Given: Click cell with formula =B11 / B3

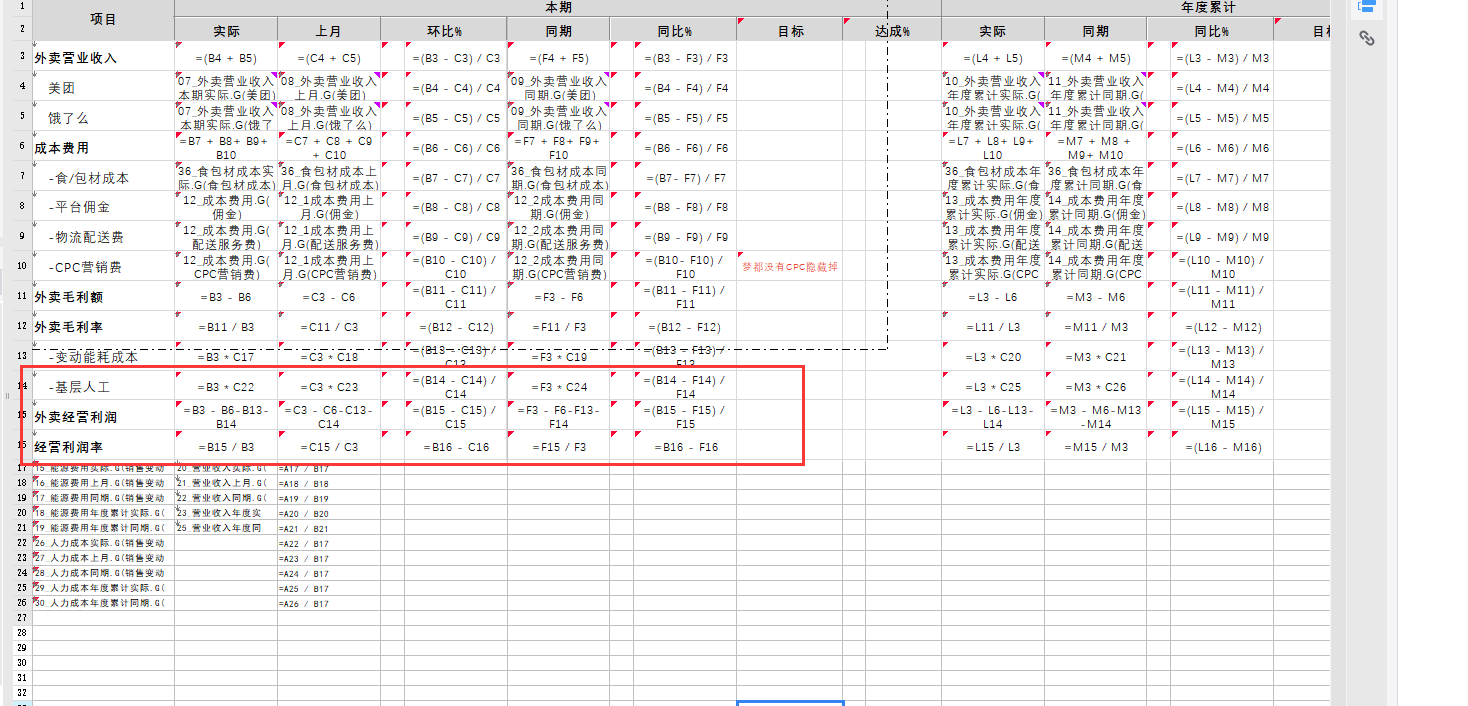Looking at the screenshot, I should tap(226, 327).
